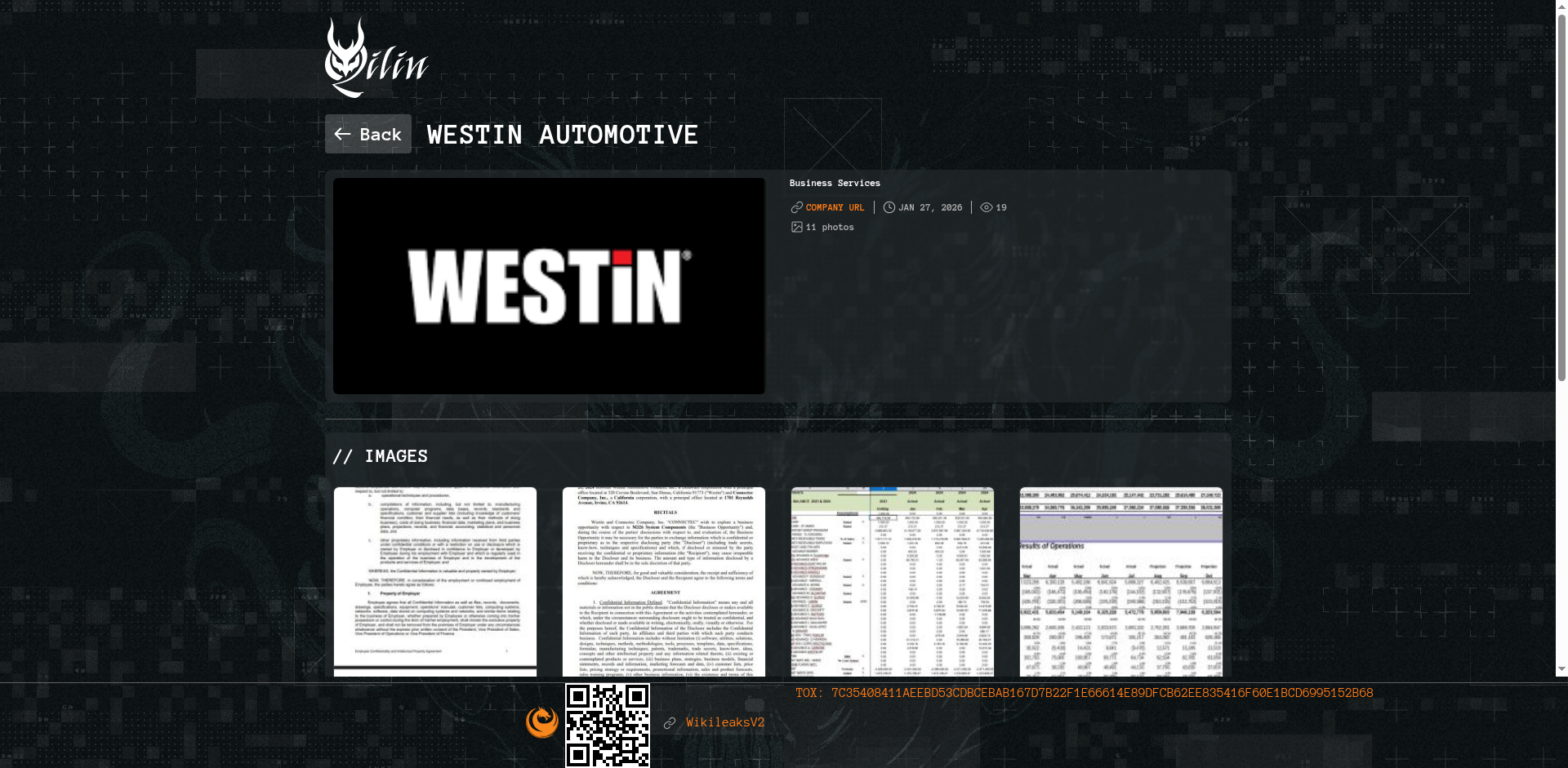Click the Business Services category label
Screen dimensions: 1568x768
tap(835, 184)
